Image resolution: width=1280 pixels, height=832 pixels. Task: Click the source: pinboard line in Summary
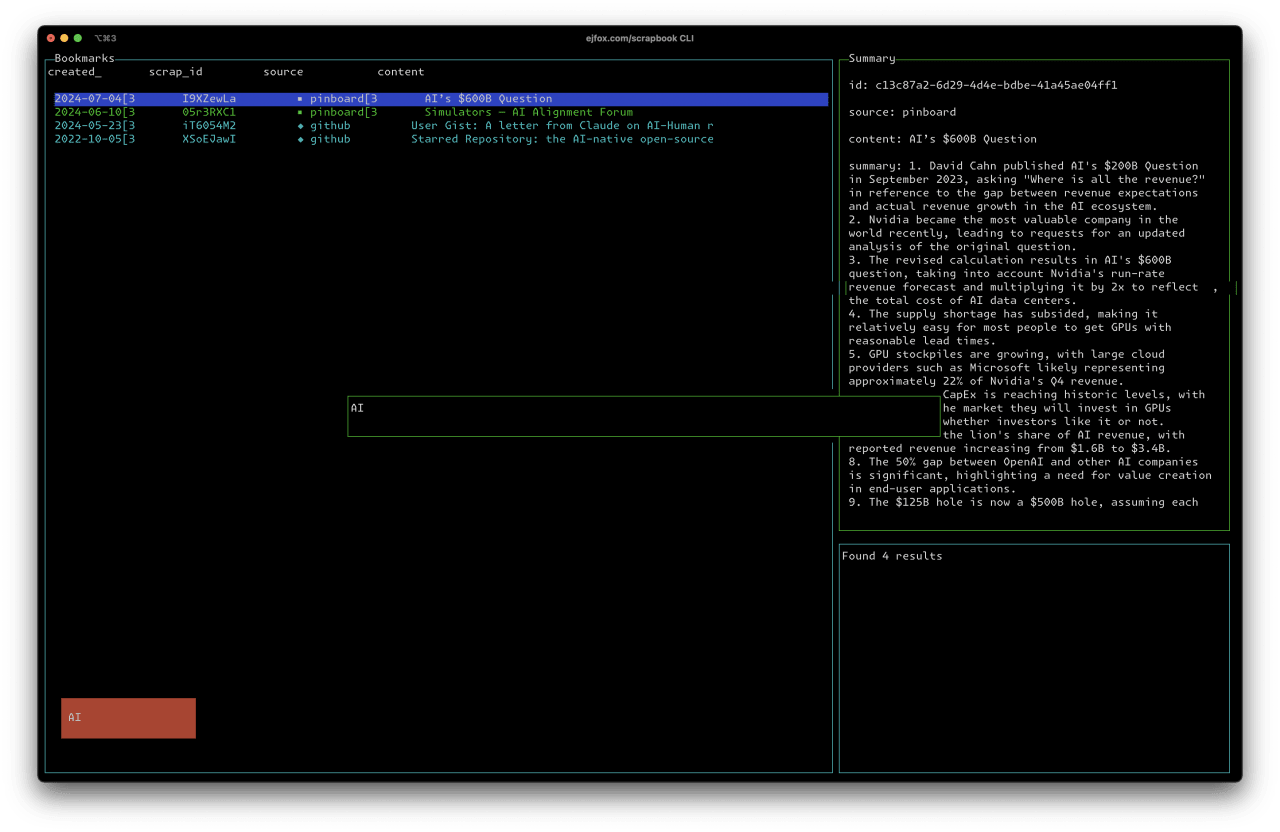[902, 112]
